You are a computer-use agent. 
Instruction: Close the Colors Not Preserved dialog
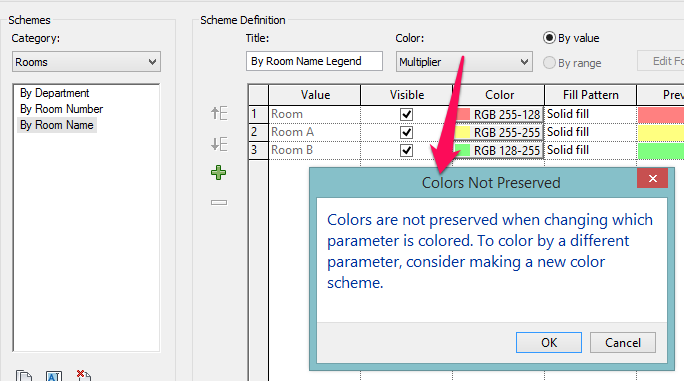(x=653, y=178)
